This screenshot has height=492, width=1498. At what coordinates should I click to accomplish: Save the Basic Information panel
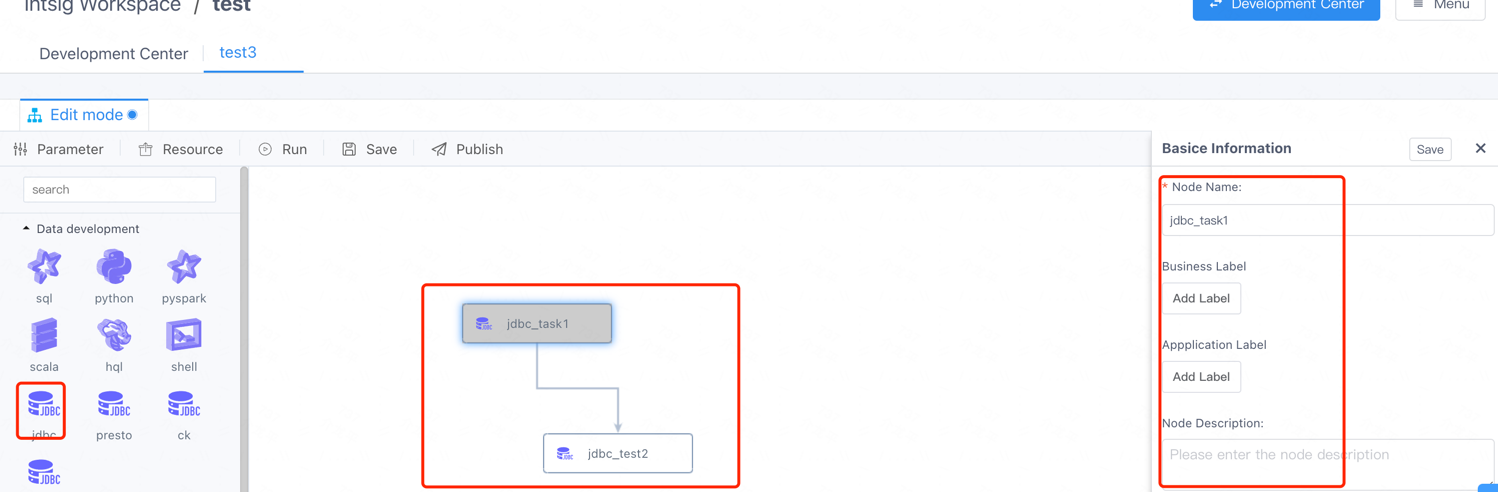point(1430,149)
